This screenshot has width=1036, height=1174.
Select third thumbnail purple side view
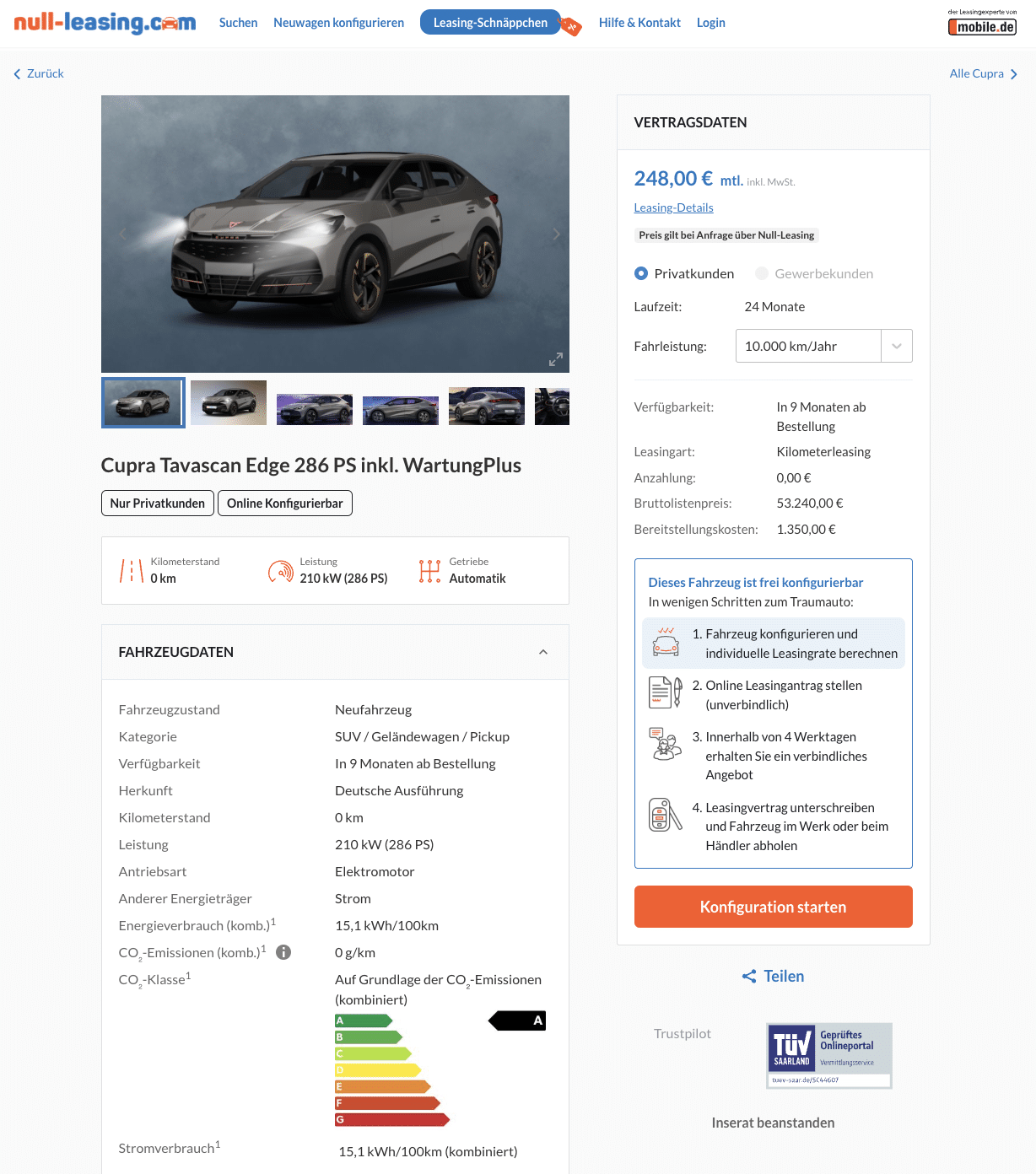click(x=315, y=409)
